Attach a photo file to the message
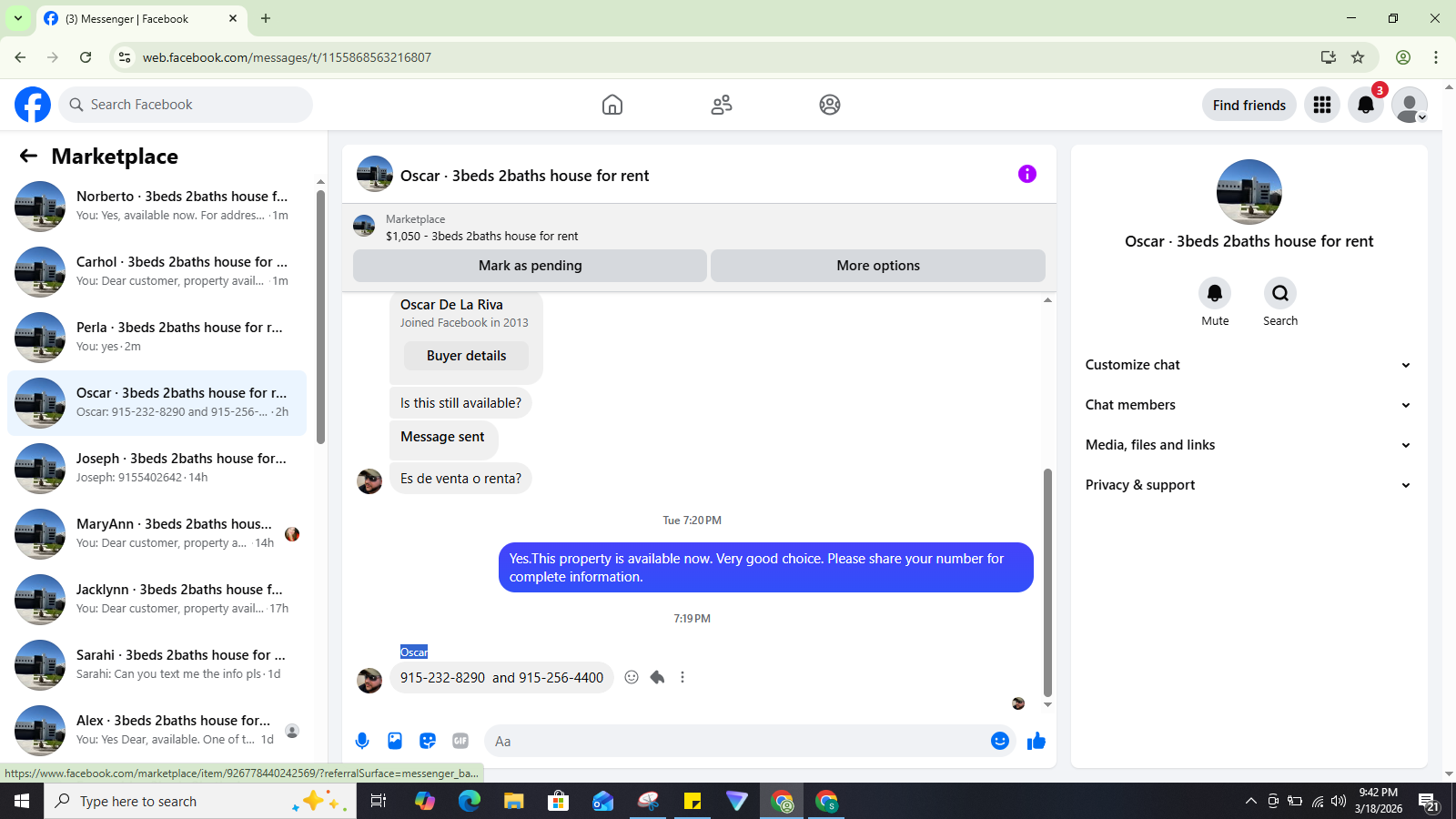 (395, 741)
